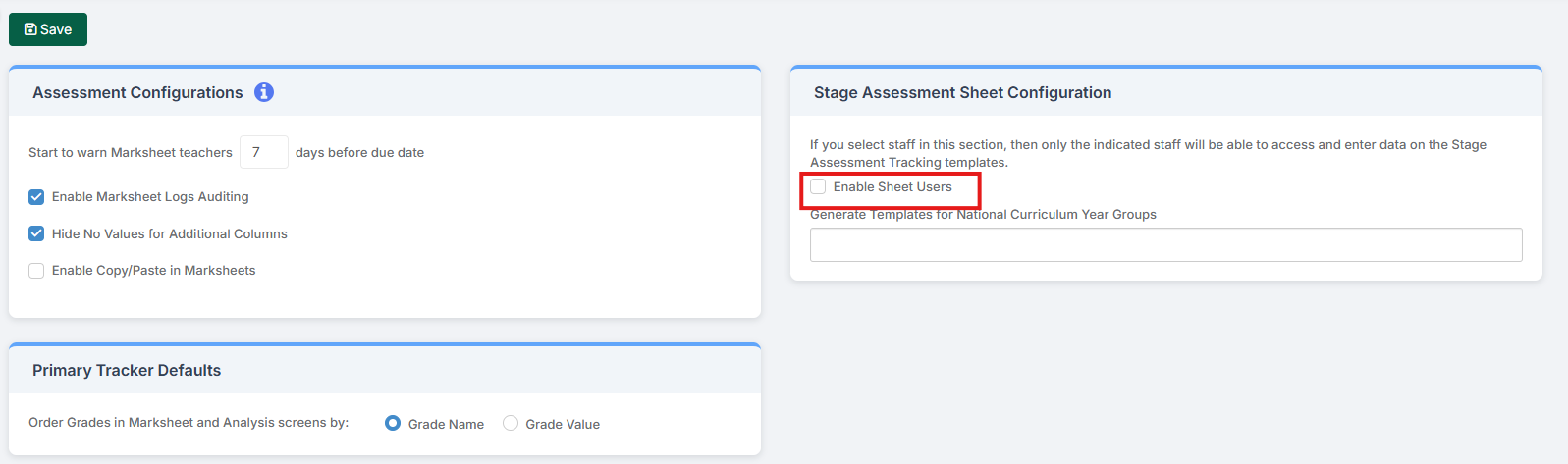Click the Save button
Image resolution: width=1568 pixels, height=464 pixels.
pos(48,29)
